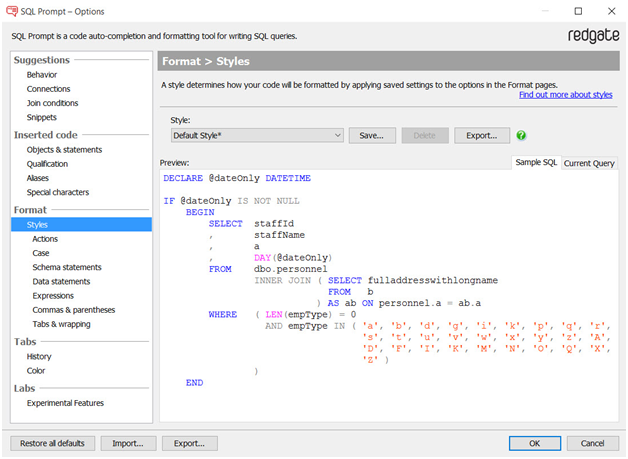Image resolution: width=628 pixels, height=459 pixels.
Task: Close the SQL Prompt Options window
Action: coord(611,11)
